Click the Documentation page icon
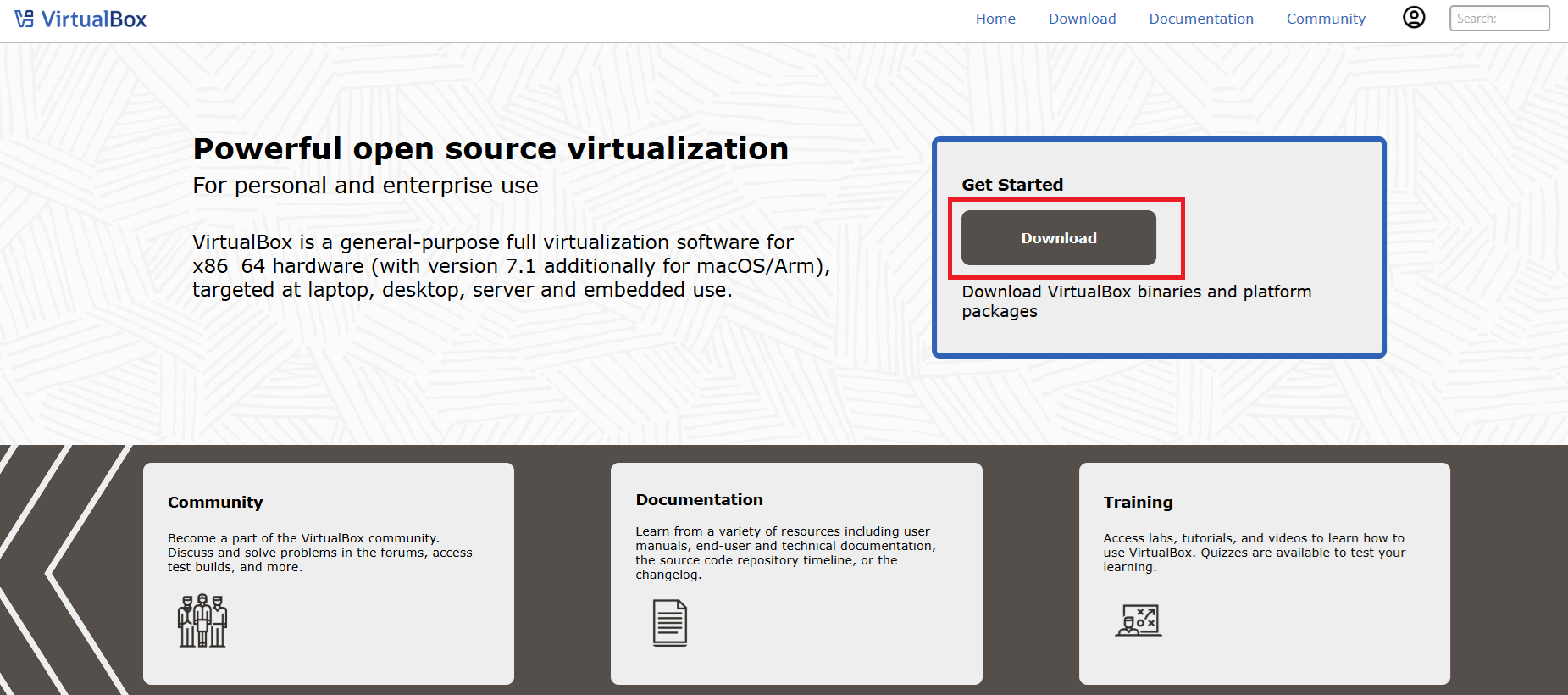 point(670,623)
